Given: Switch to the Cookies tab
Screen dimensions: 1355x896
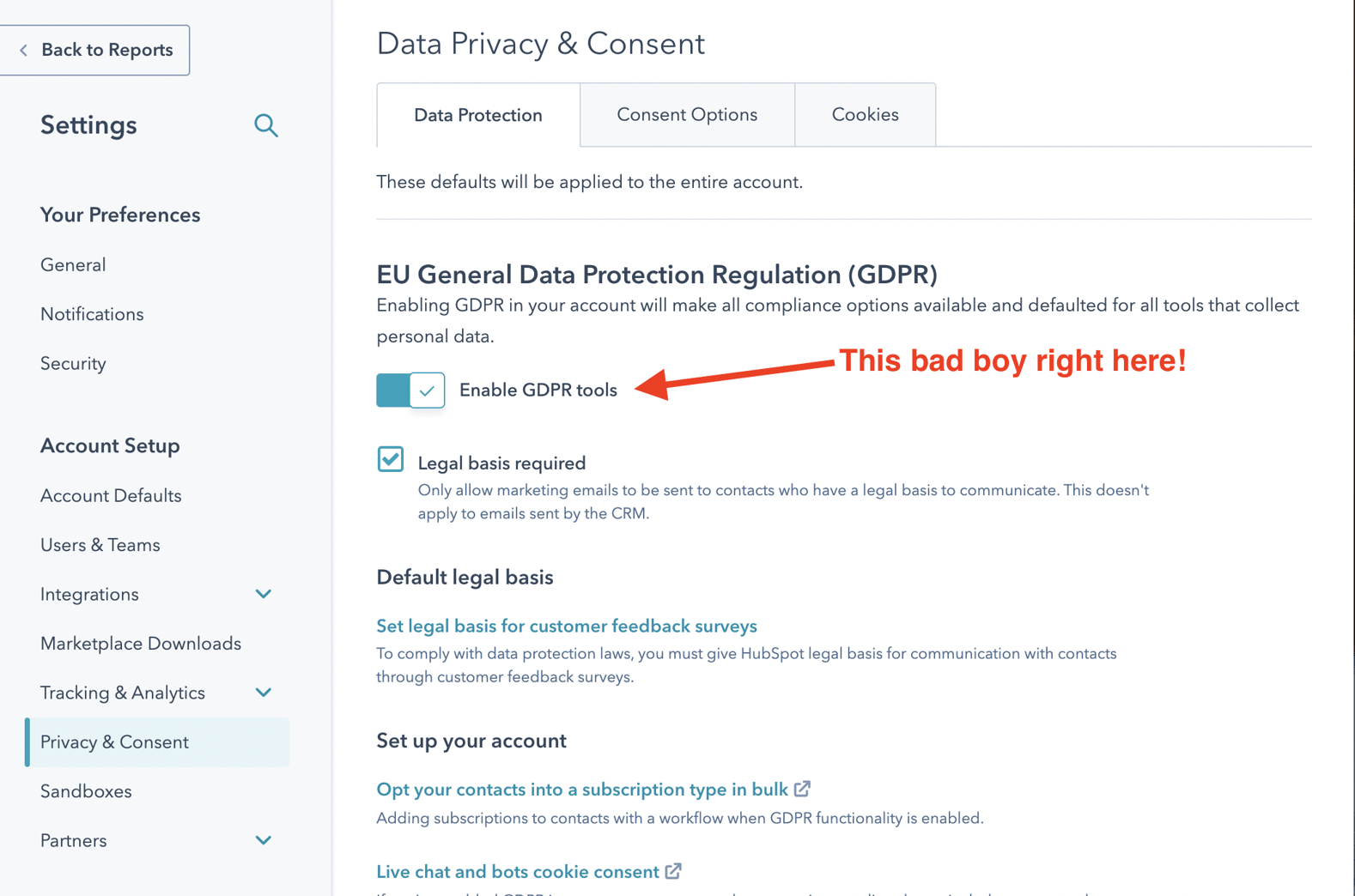Looking at the screenshot, I should (x=865, y=114).
